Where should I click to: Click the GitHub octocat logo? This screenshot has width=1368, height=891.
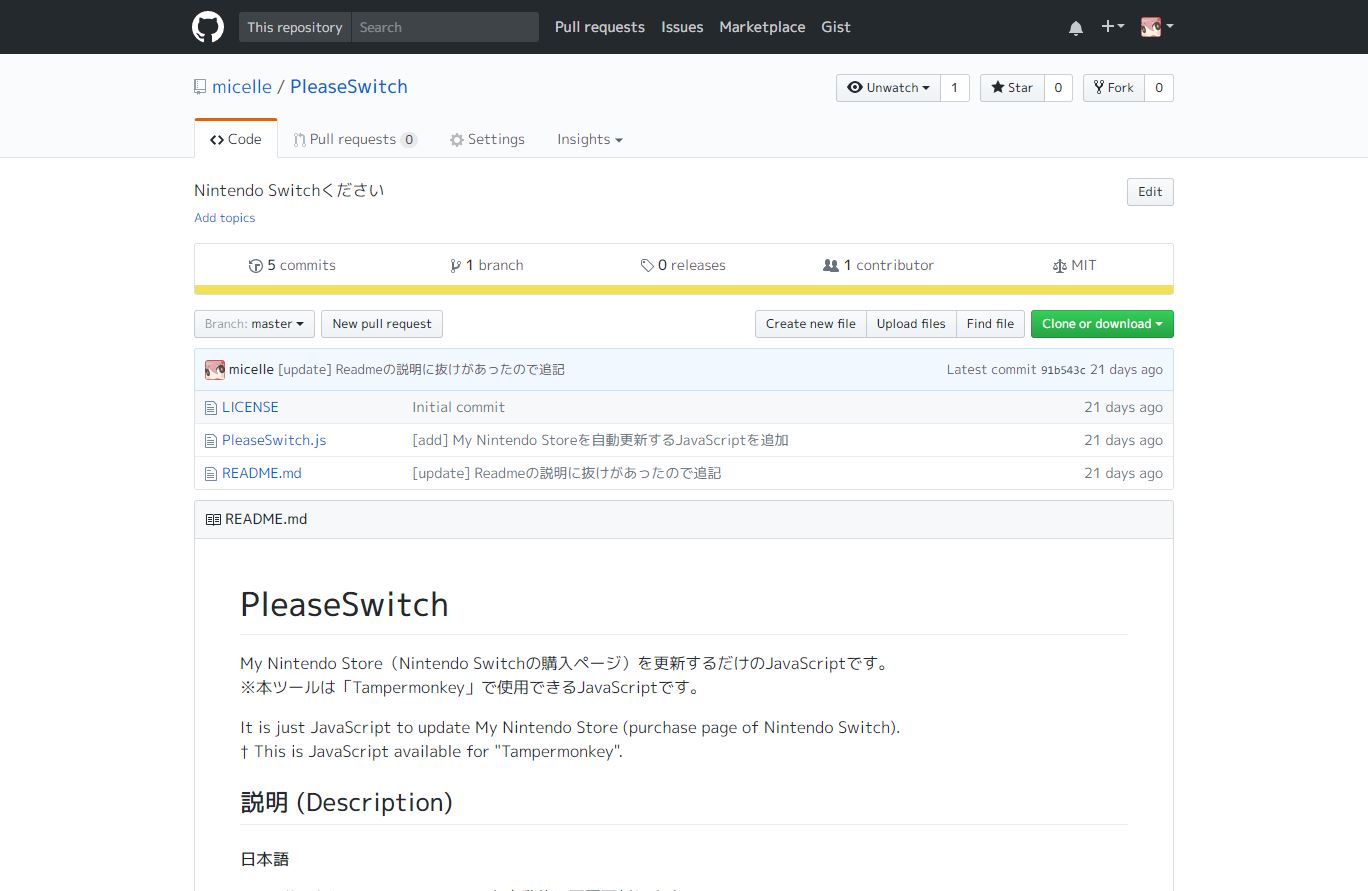pyautogui.click(x=207, y=27)
